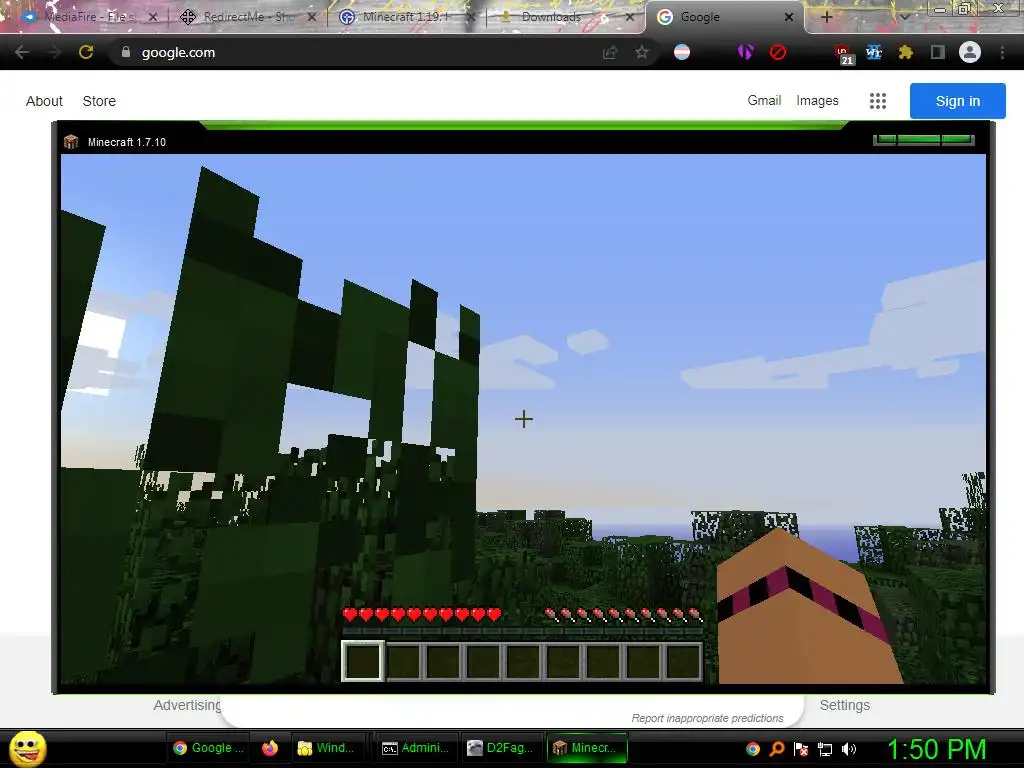Toggle the browser side panel

[938, 52]
